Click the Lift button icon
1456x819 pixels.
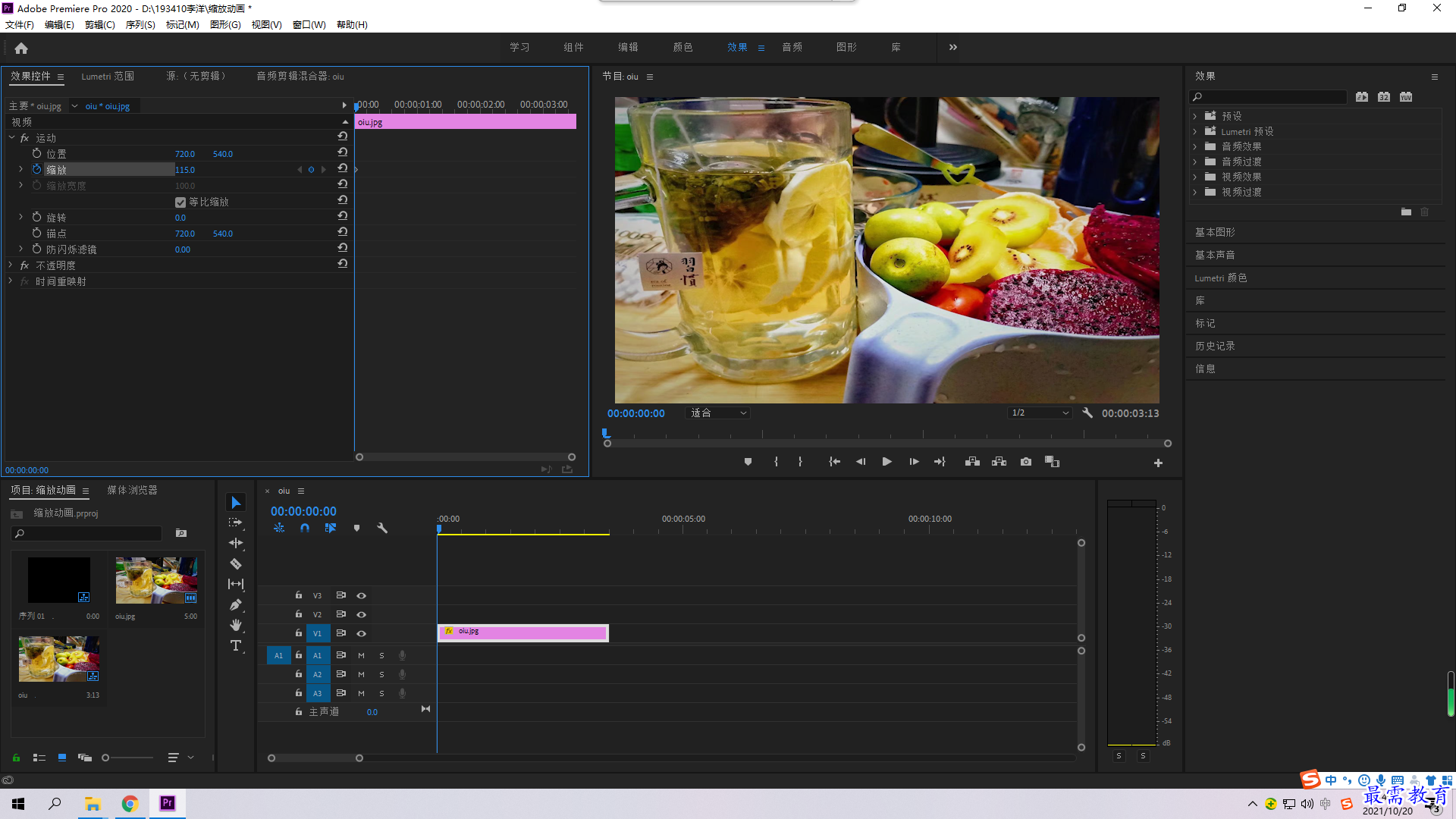point(972,462)
